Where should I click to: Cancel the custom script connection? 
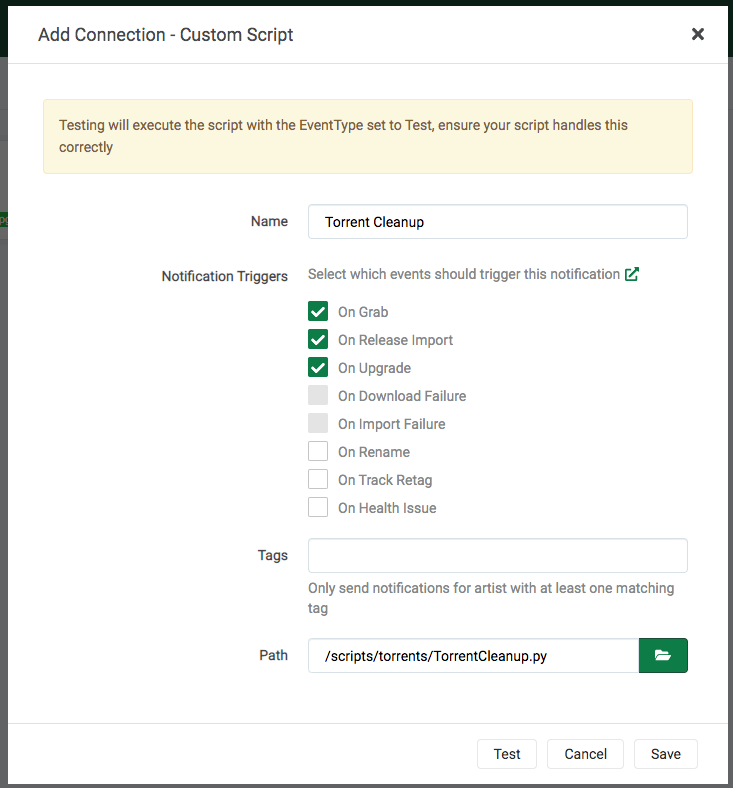[x=585, y=754]
